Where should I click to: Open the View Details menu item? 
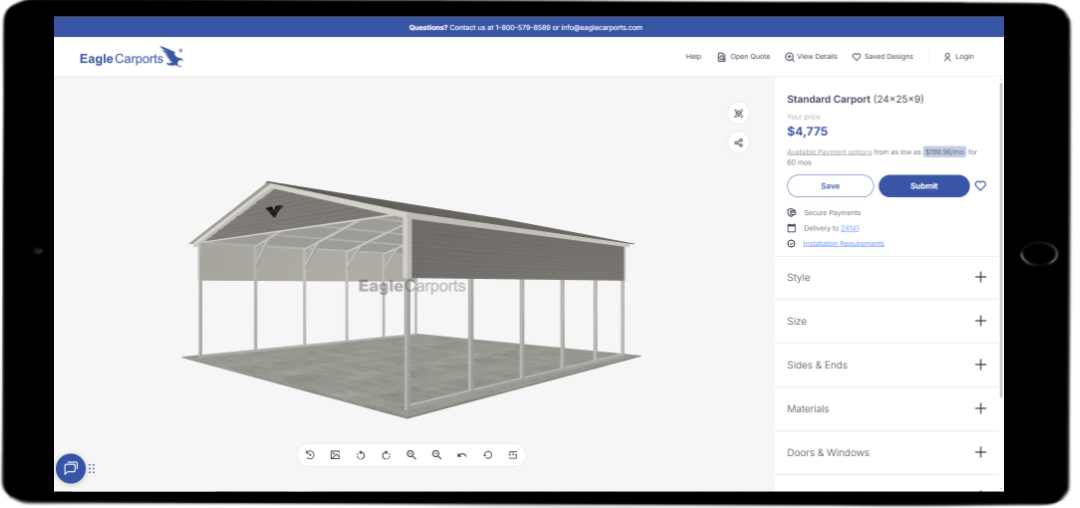click(811, 57)
